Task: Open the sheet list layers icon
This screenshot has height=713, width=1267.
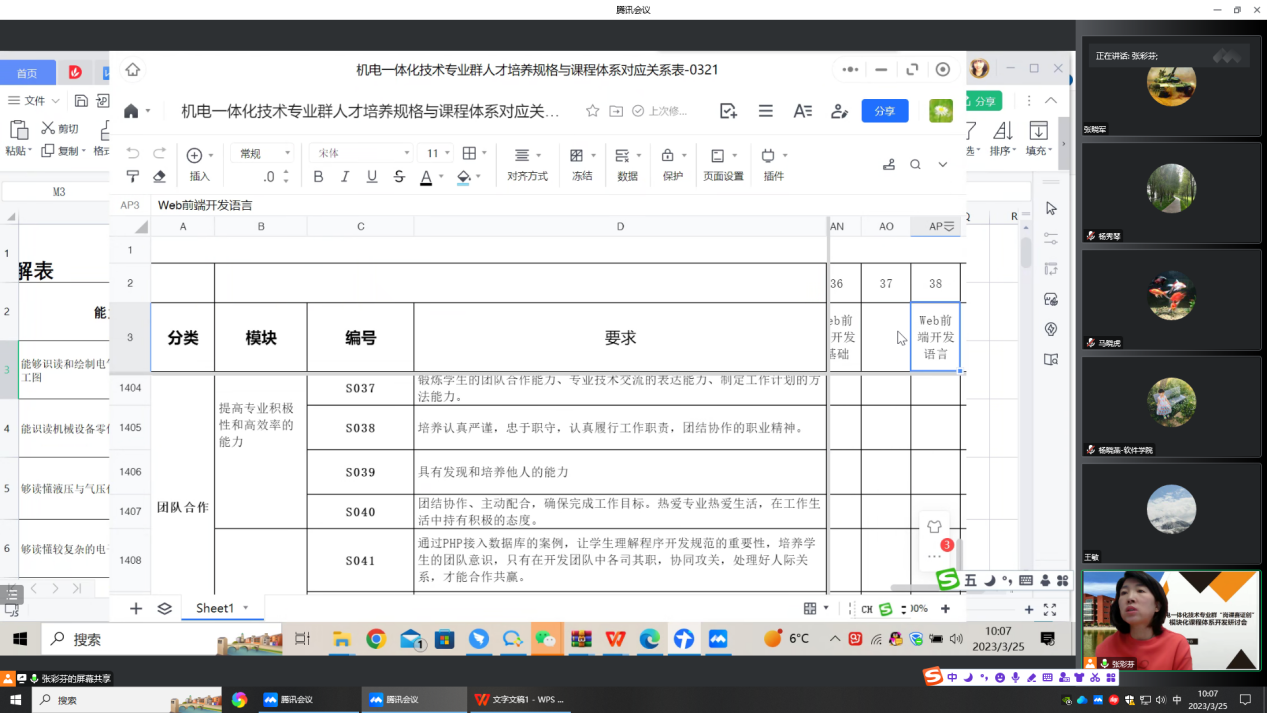Action: [165, 608]
